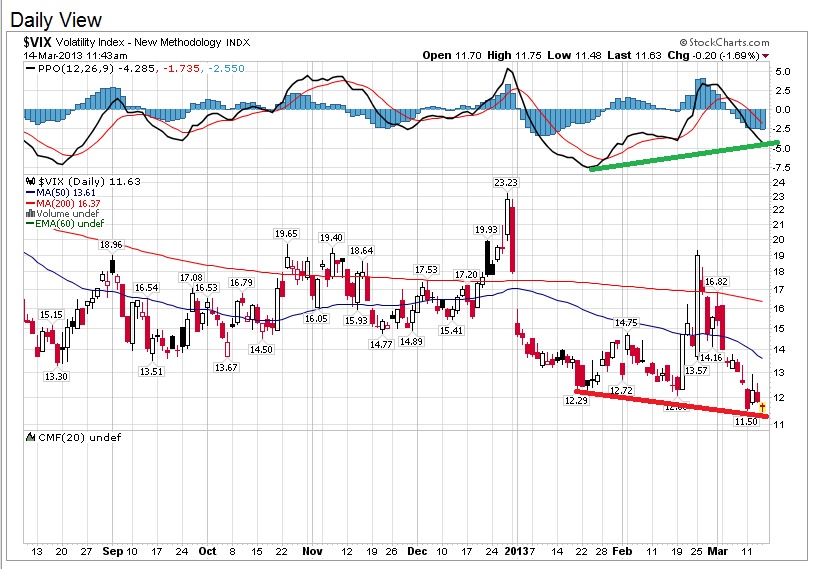Click the 14.75 price label
The width and height of the screenshot is (817, 569).
[626, 323]
